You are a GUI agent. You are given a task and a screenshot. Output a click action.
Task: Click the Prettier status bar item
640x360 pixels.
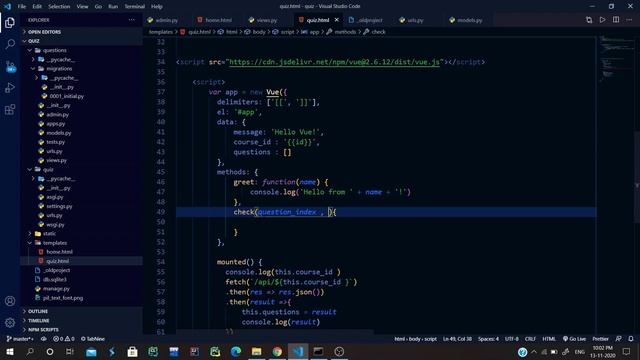600,339
